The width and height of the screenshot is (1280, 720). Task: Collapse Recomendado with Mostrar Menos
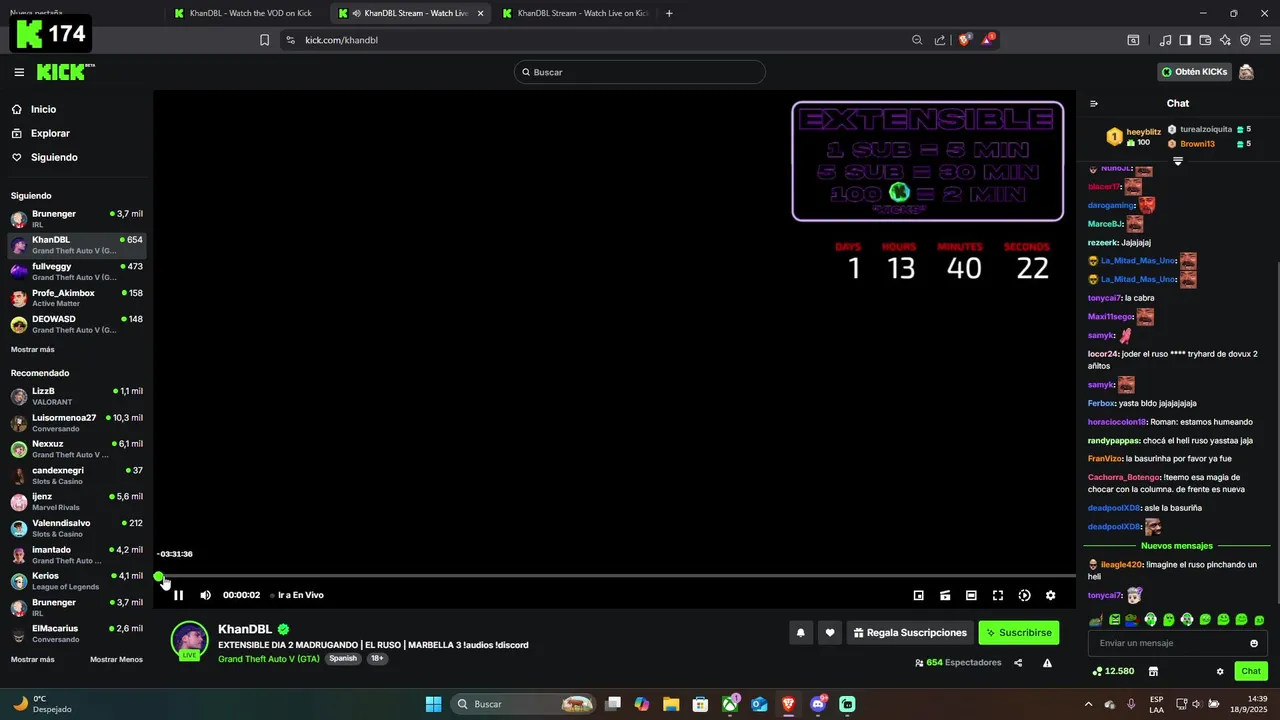[116, 660]
